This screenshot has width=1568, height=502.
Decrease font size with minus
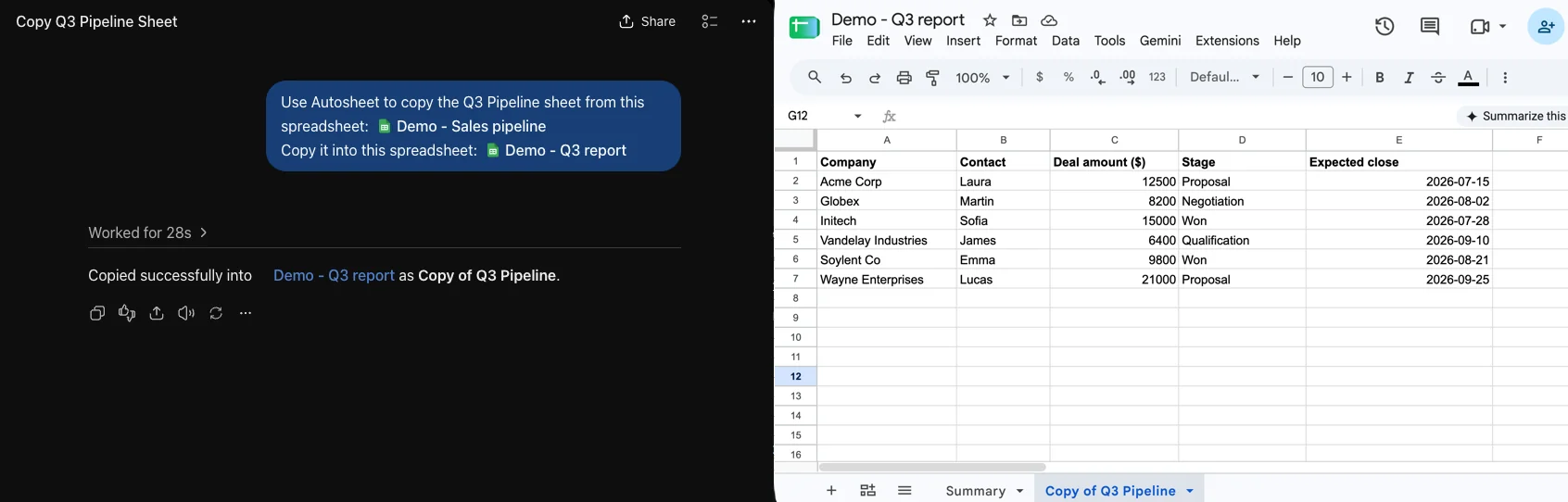pyautogui.click(x=1288, y=78)
